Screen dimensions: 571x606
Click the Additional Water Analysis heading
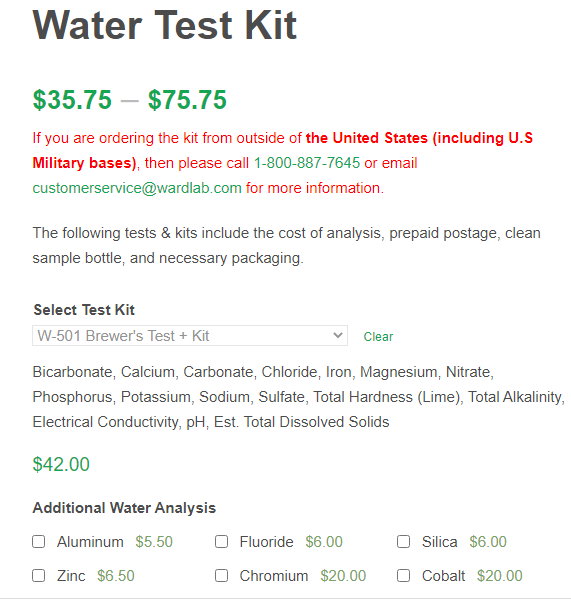tap(124, 508)
